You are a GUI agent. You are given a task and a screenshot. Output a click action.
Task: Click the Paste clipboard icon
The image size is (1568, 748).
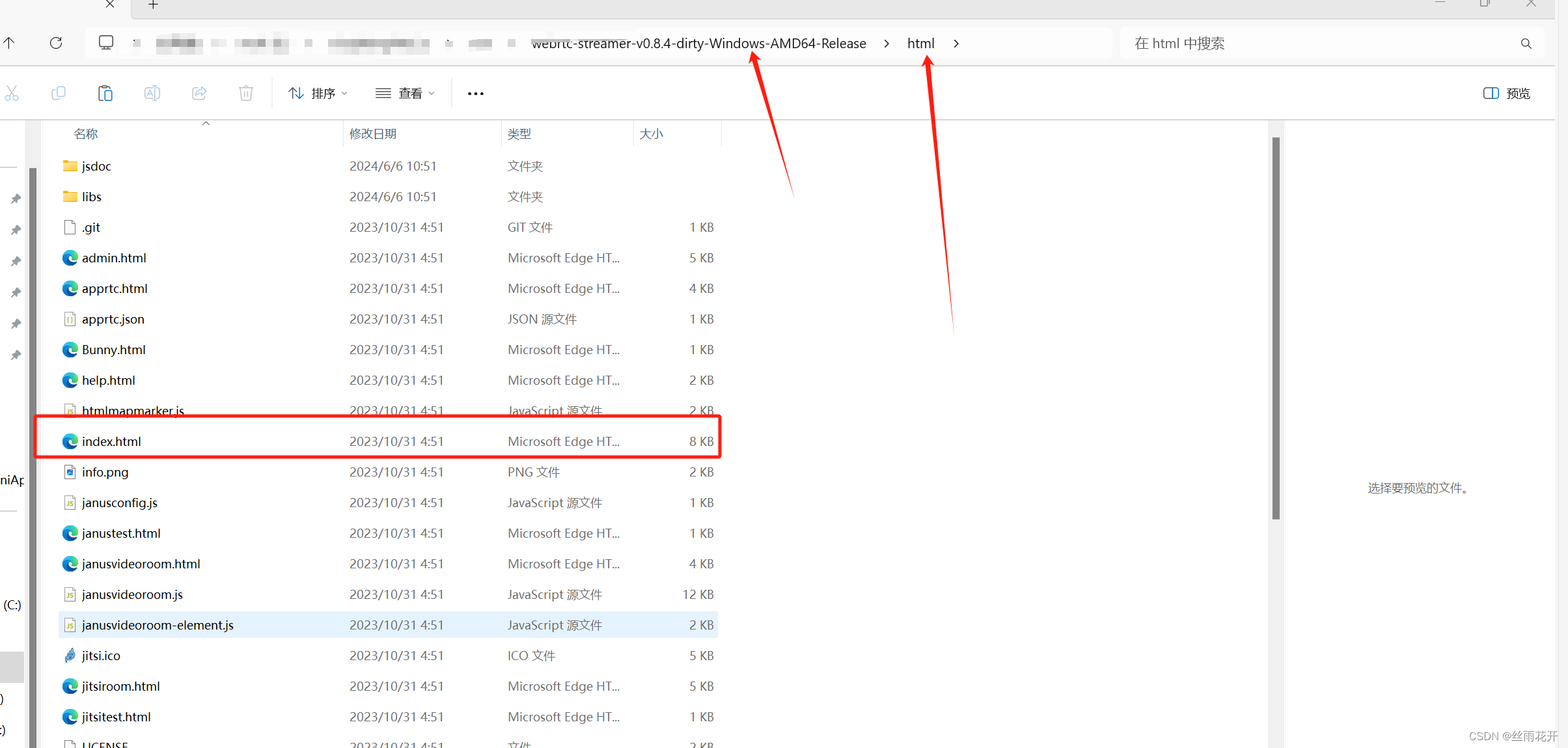(105, 93)
